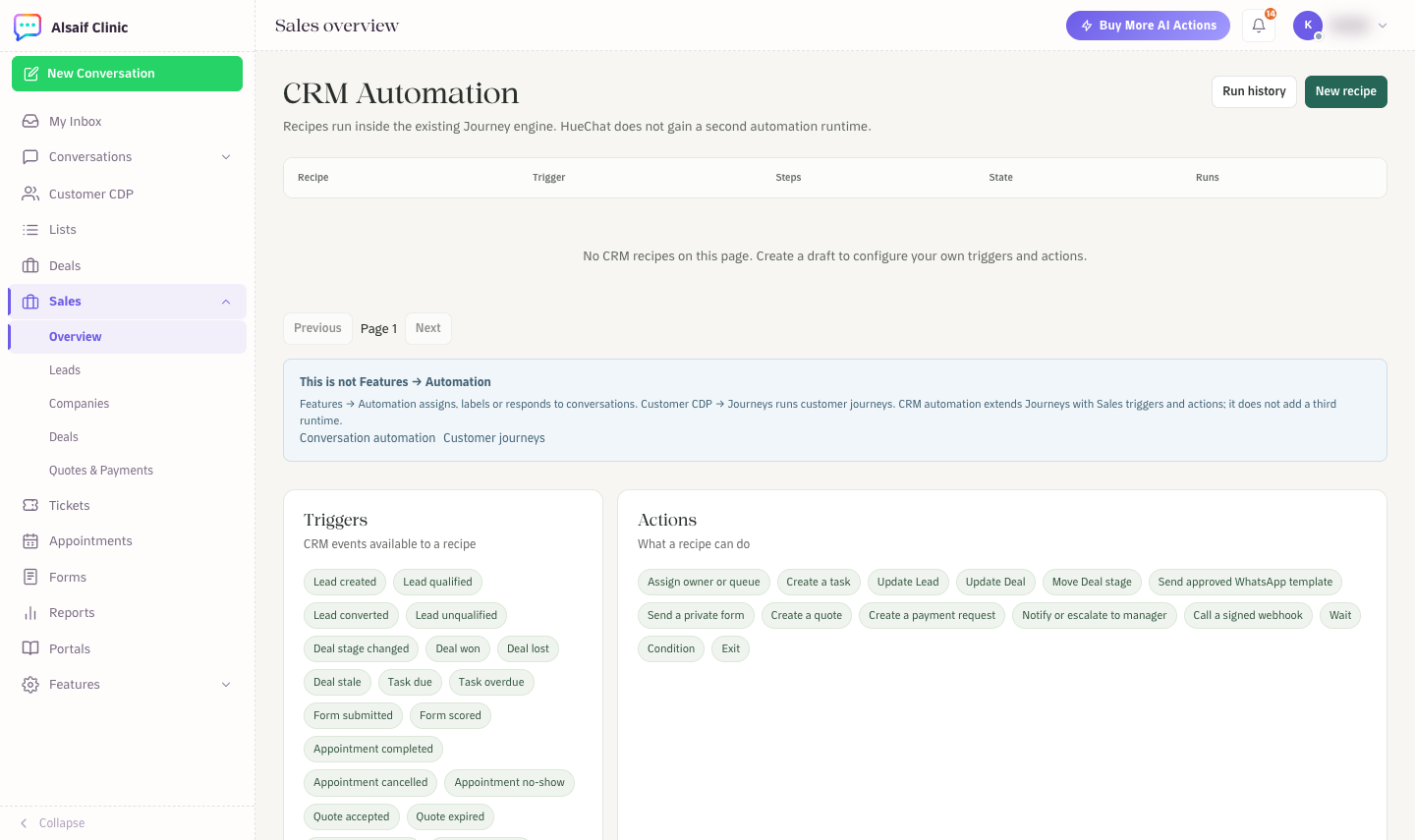Click the Exit action chip

[x=731, y=648]
